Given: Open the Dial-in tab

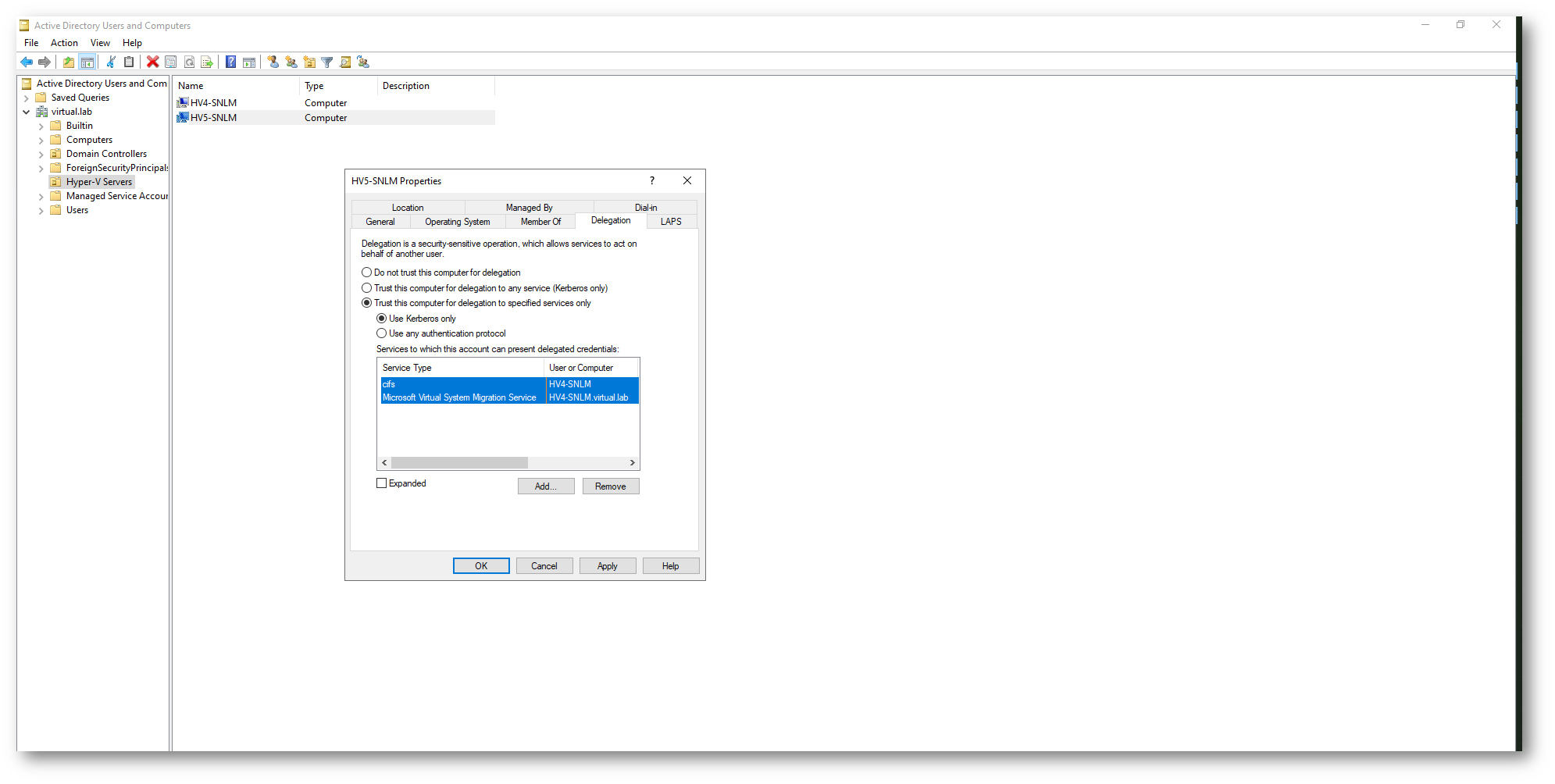Looking at the screenshot, I should tap(646, 208).
